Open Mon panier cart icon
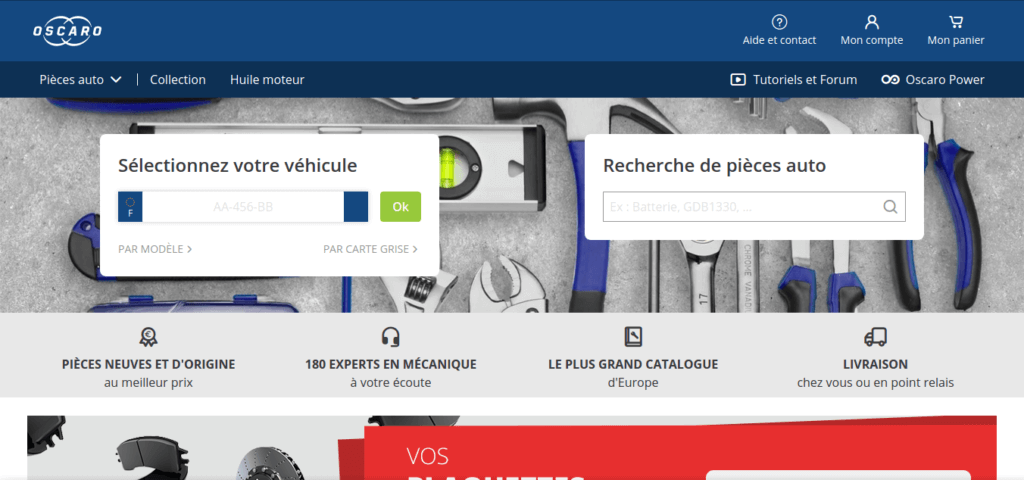The width and height of the screenshot is (1024, 480). tap(956, 22)
